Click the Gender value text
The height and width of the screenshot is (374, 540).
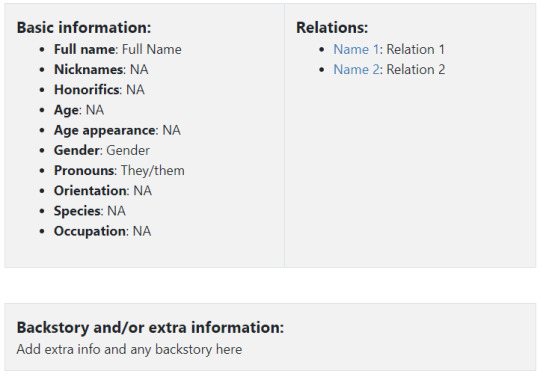click(x=128, y=150)
